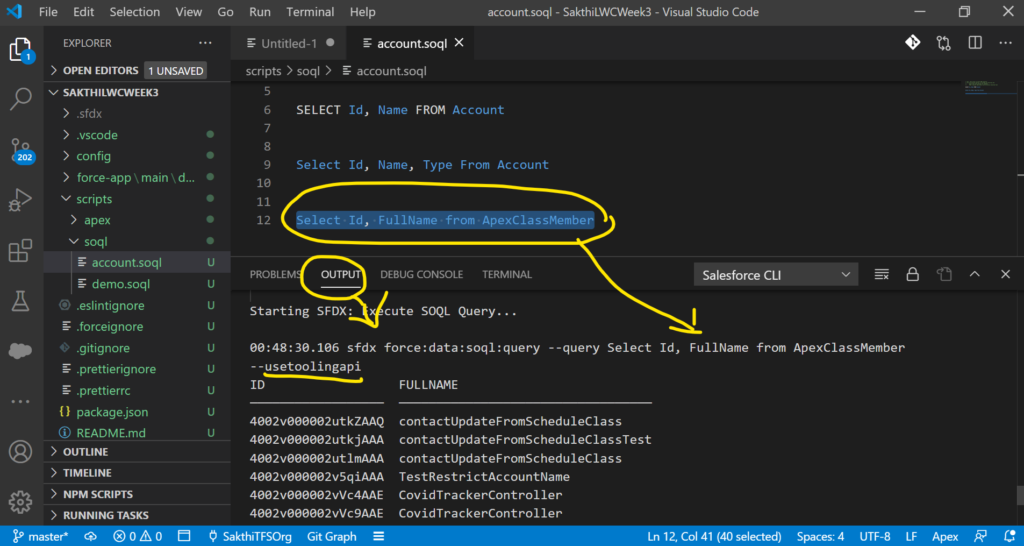Click the Run and Debug icon
1024x546 pixels.
tap(21, 200)
